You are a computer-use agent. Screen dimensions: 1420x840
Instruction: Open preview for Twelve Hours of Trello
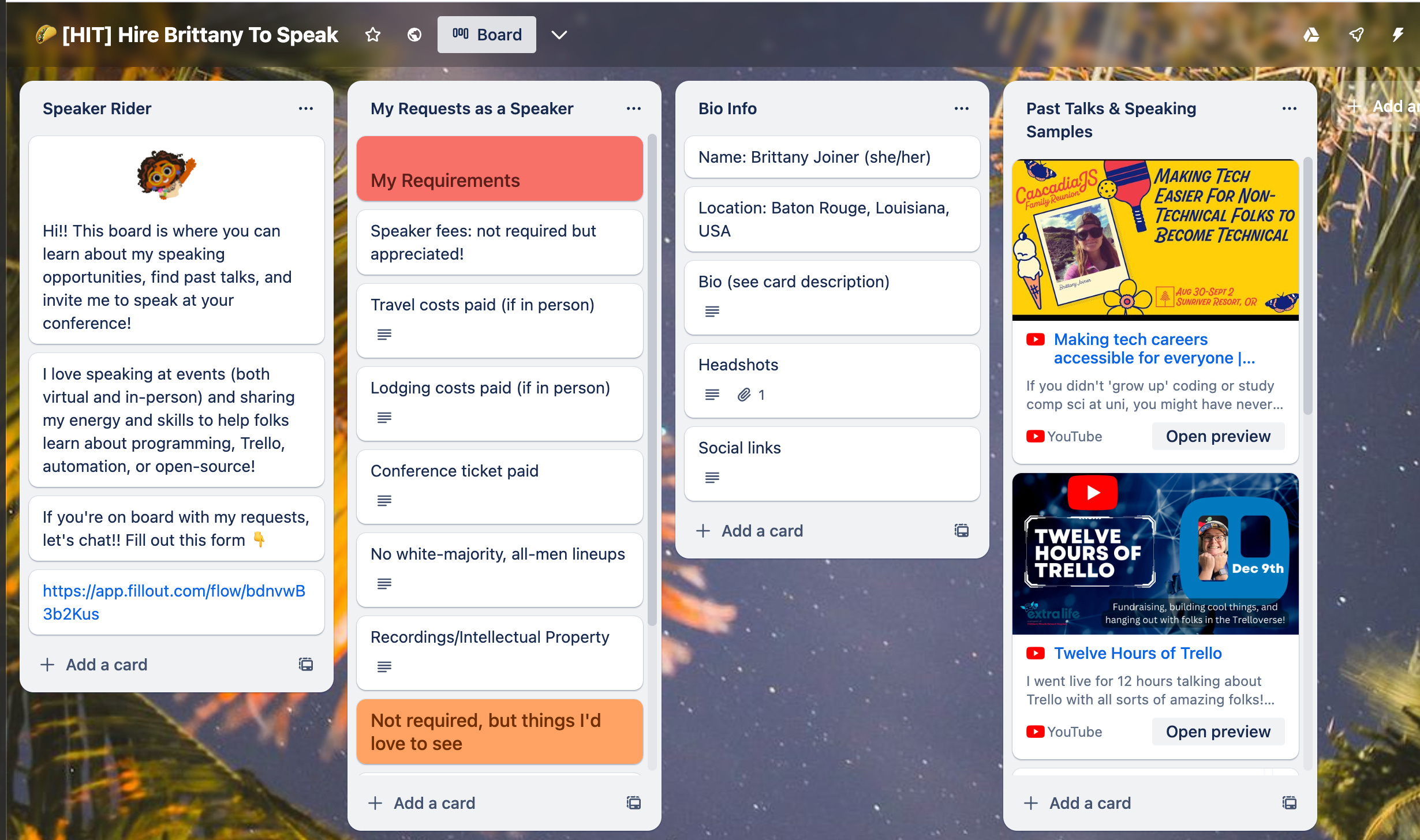coord(1218,730)
